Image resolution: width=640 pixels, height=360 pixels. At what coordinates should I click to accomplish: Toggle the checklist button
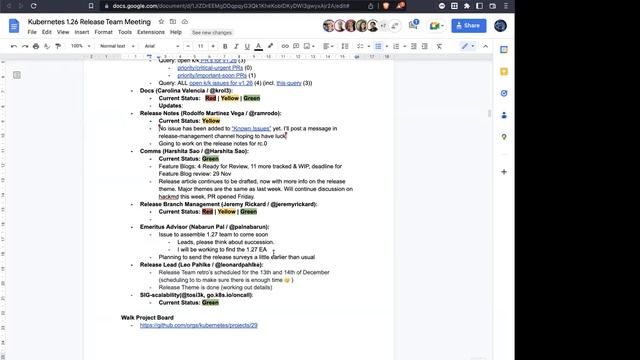click(x=360, y=46)
